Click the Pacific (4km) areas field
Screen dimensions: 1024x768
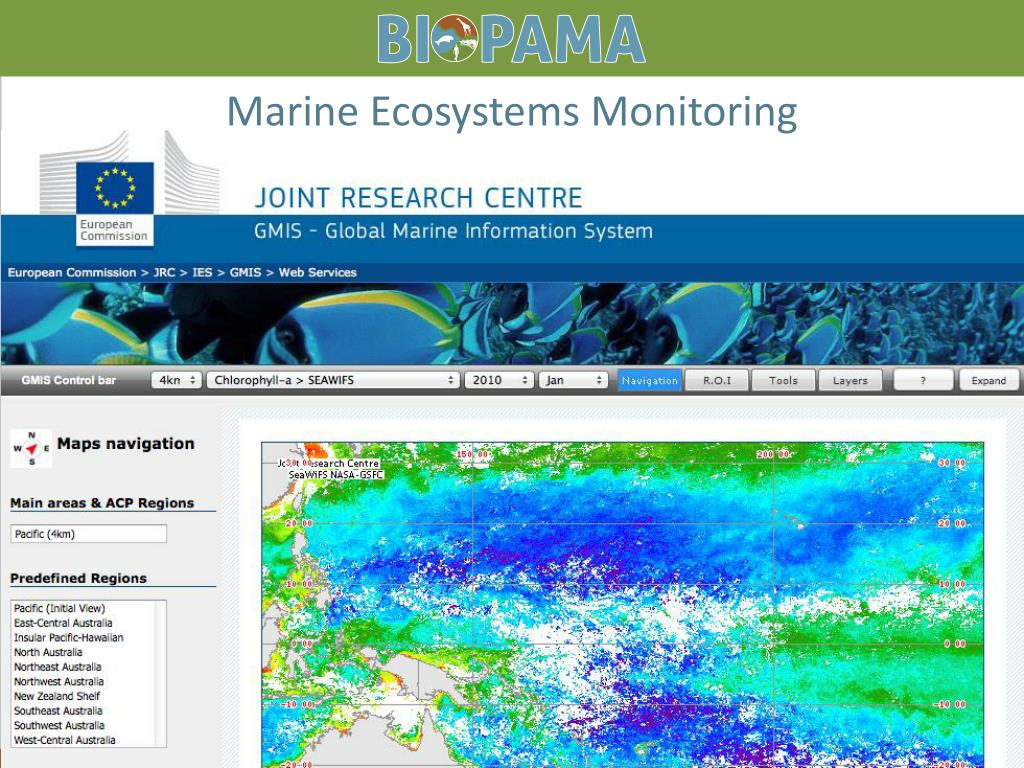(x=89, y=534)
